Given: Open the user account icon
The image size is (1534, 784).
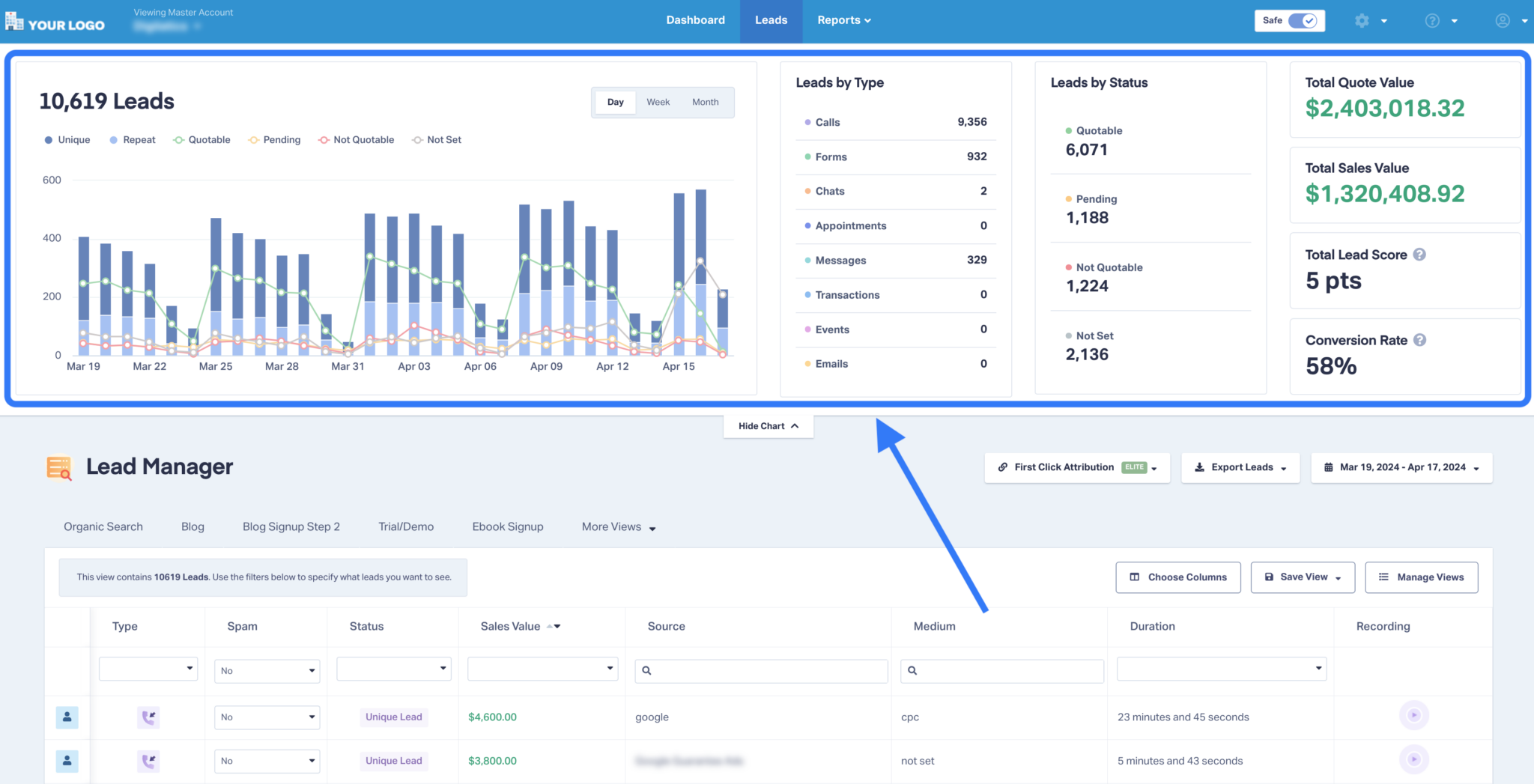Looking at the screenshot, I should pos(1502,20).
